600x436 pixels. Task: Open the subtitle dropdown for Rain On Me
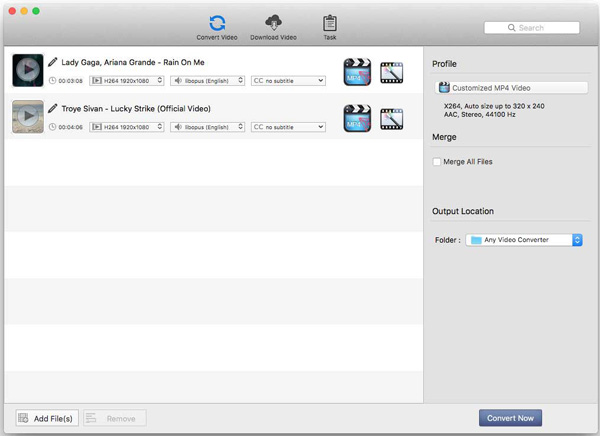[288, 81]
